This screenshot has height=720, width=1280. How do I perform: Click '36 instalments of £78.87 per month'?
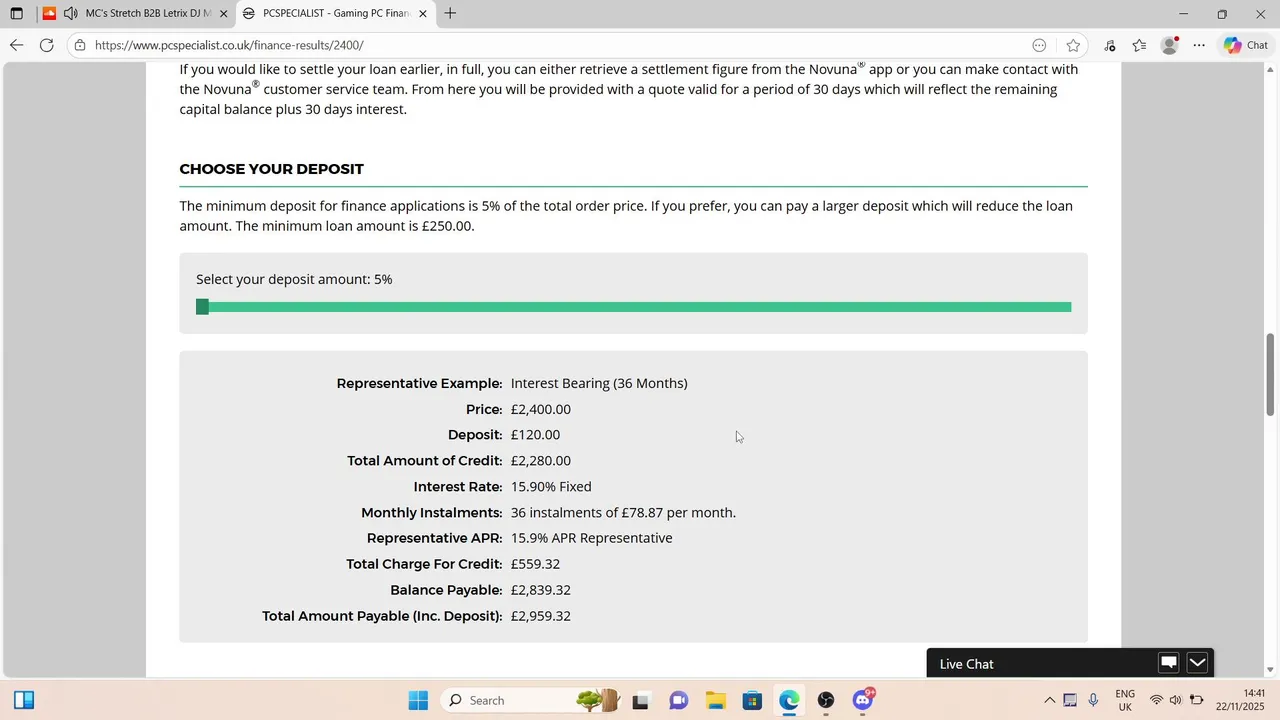[x=623, y=513]
